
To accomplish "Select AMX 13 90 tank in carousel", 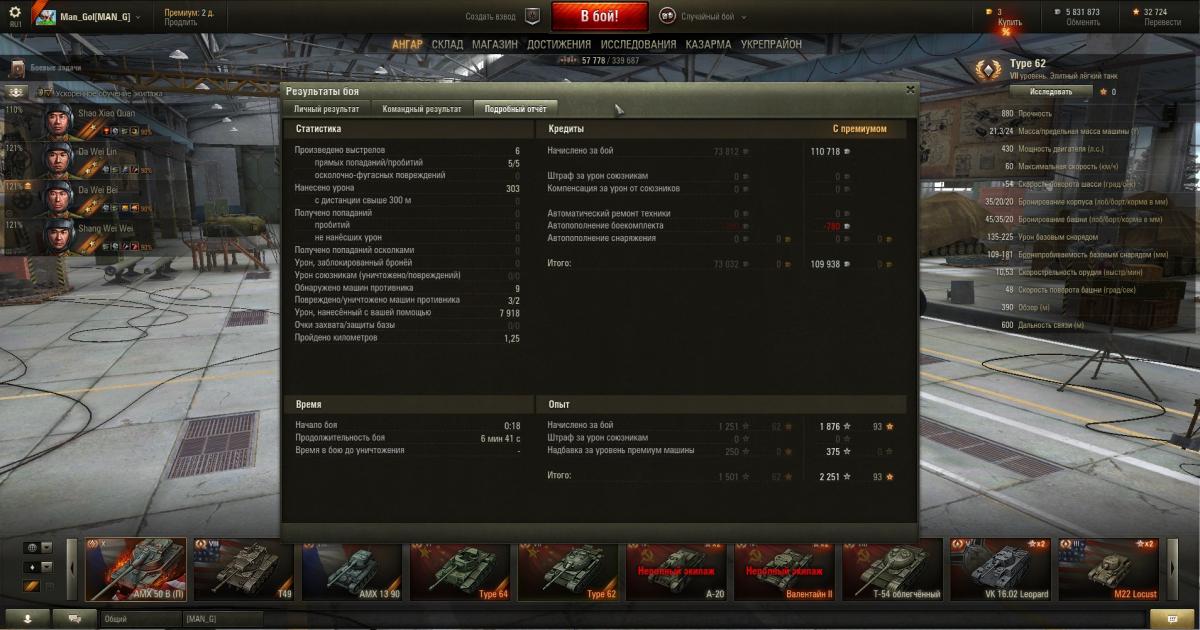I will point(351,569).
